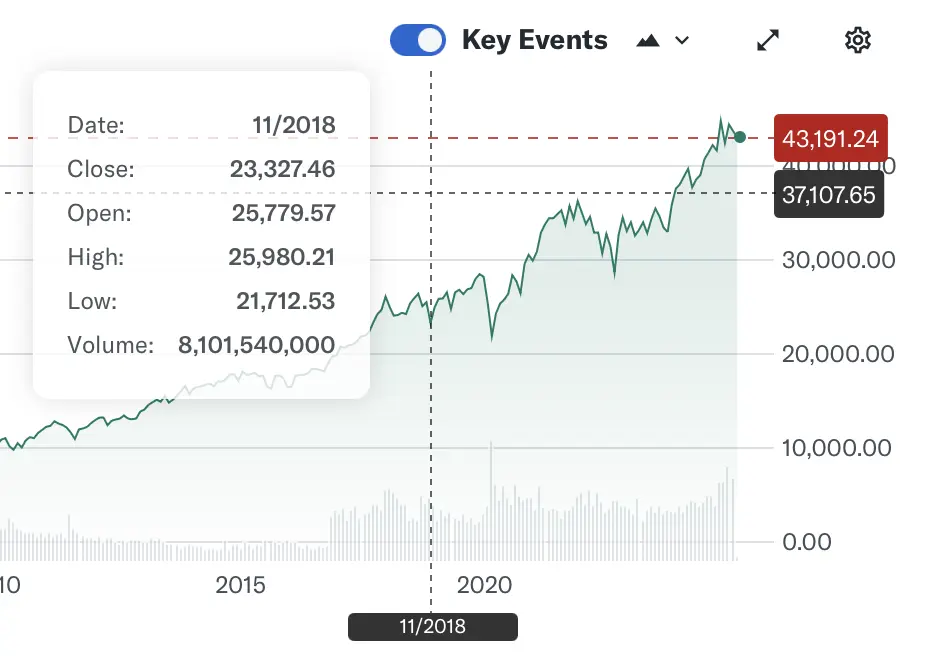Open chart settings gear icon
Image resolution: width=926 pixels, height=656 pixels.
click(x=858, y=40)
